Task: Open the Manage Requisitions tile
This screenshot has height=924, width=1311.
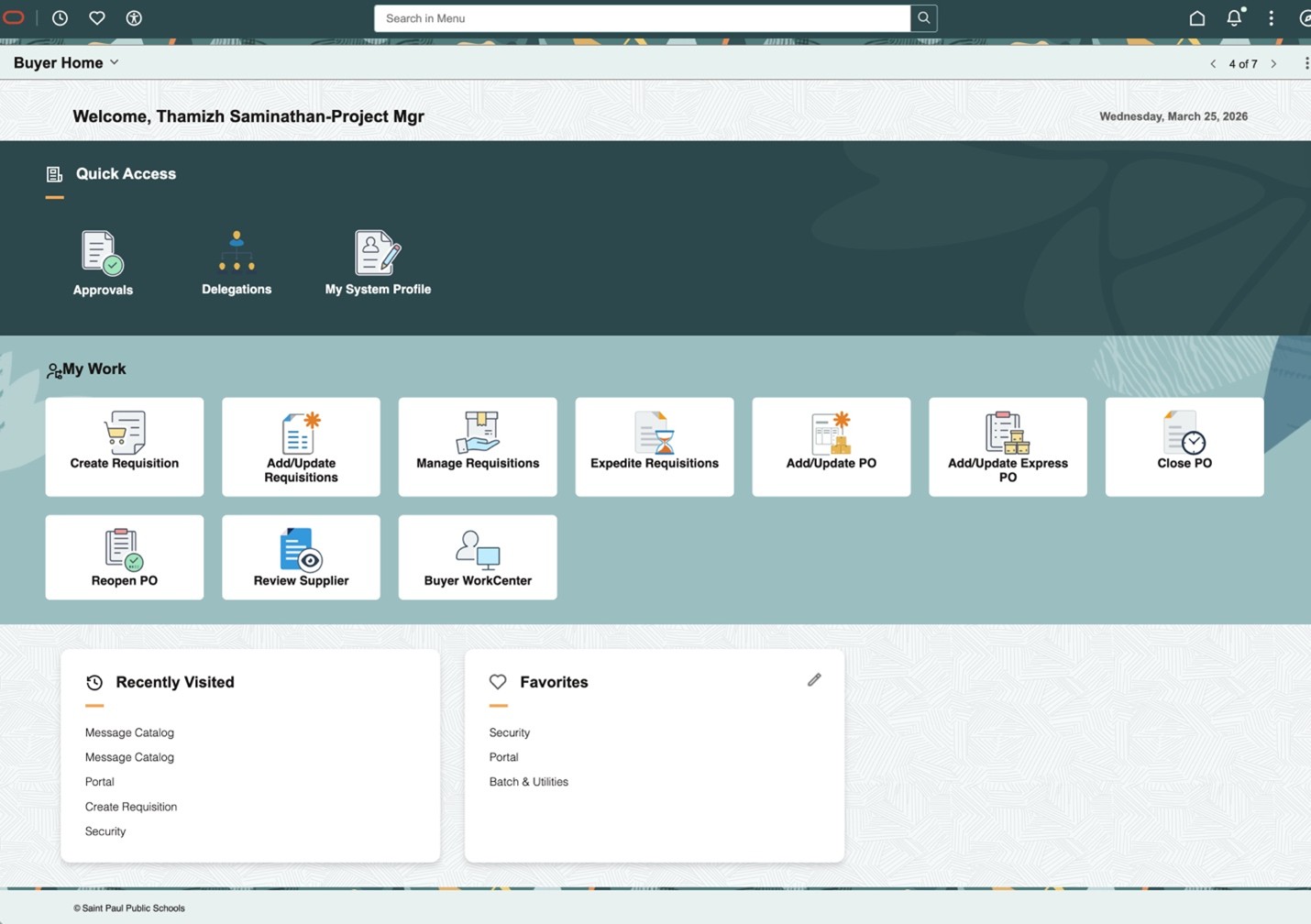Action: pyautogui.click(x=478, y=446)
